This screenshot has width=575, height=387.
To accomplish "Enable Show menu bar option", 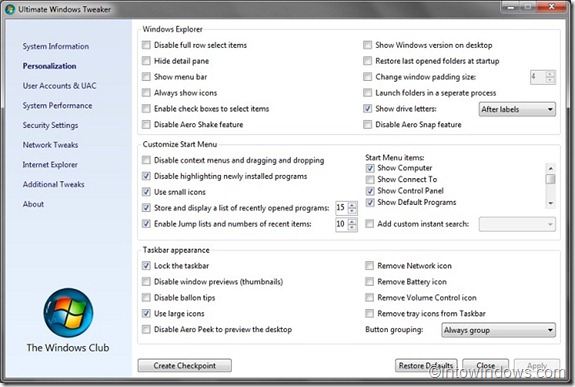I will pos(146,77).
